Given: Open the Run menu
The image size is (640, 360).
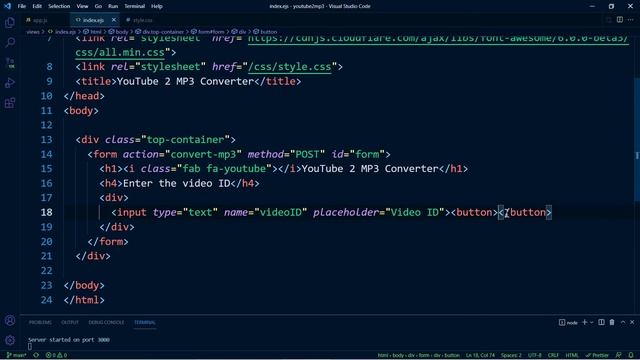Looking at the screenshot, I should point(113,6).
